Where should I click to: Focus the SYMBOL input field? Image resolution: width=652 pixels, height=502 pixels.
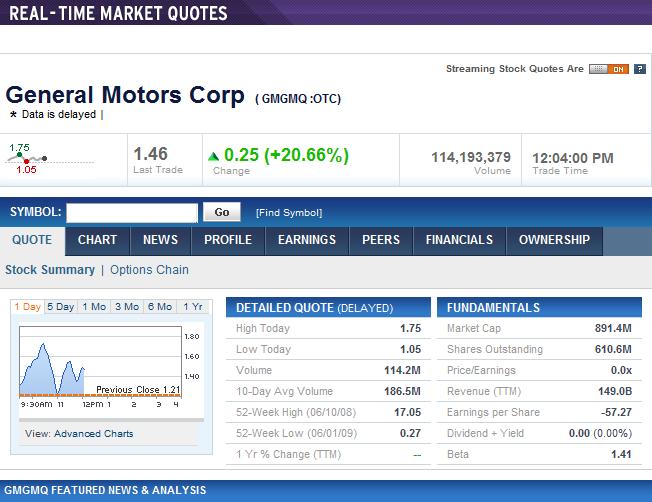coord(132,213)
